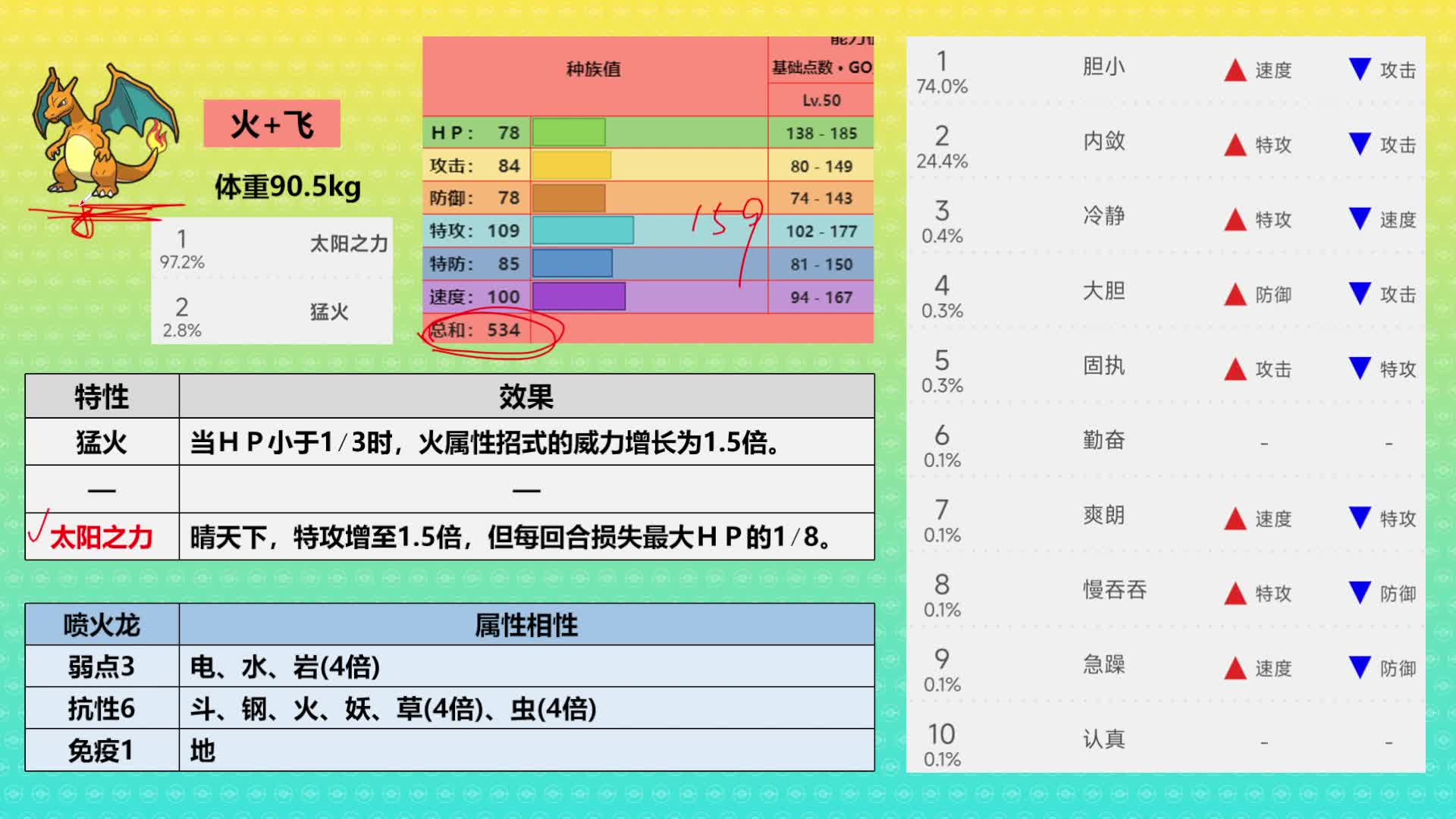The width and height of the screenshot is (1456, 819).
Task: Click the red-checked 太阳之力 table cell
Action: pyautogui.click(x=102, y=537)
